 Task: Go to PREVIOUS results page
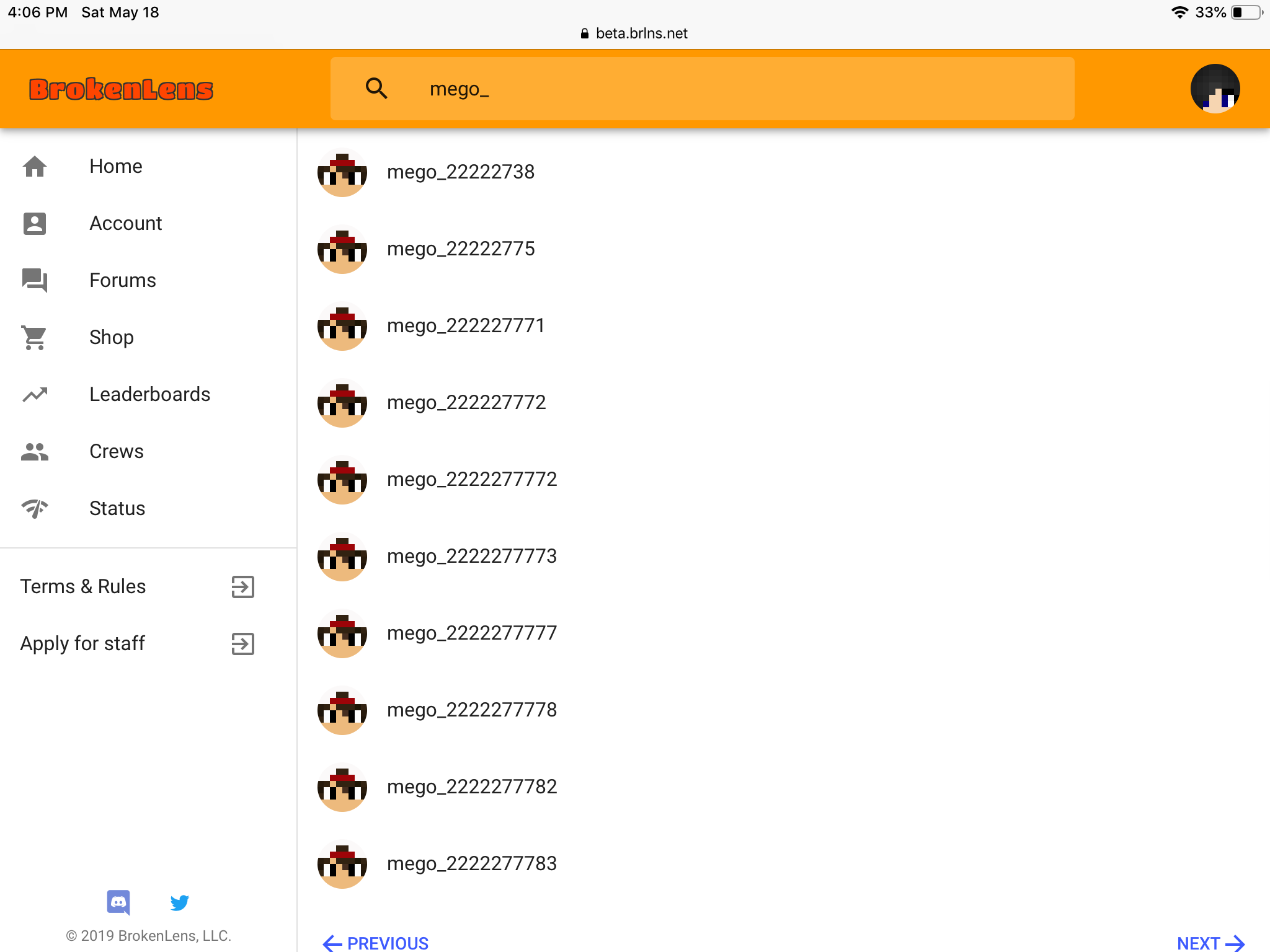pyautogui.click(x=375, y=943)
